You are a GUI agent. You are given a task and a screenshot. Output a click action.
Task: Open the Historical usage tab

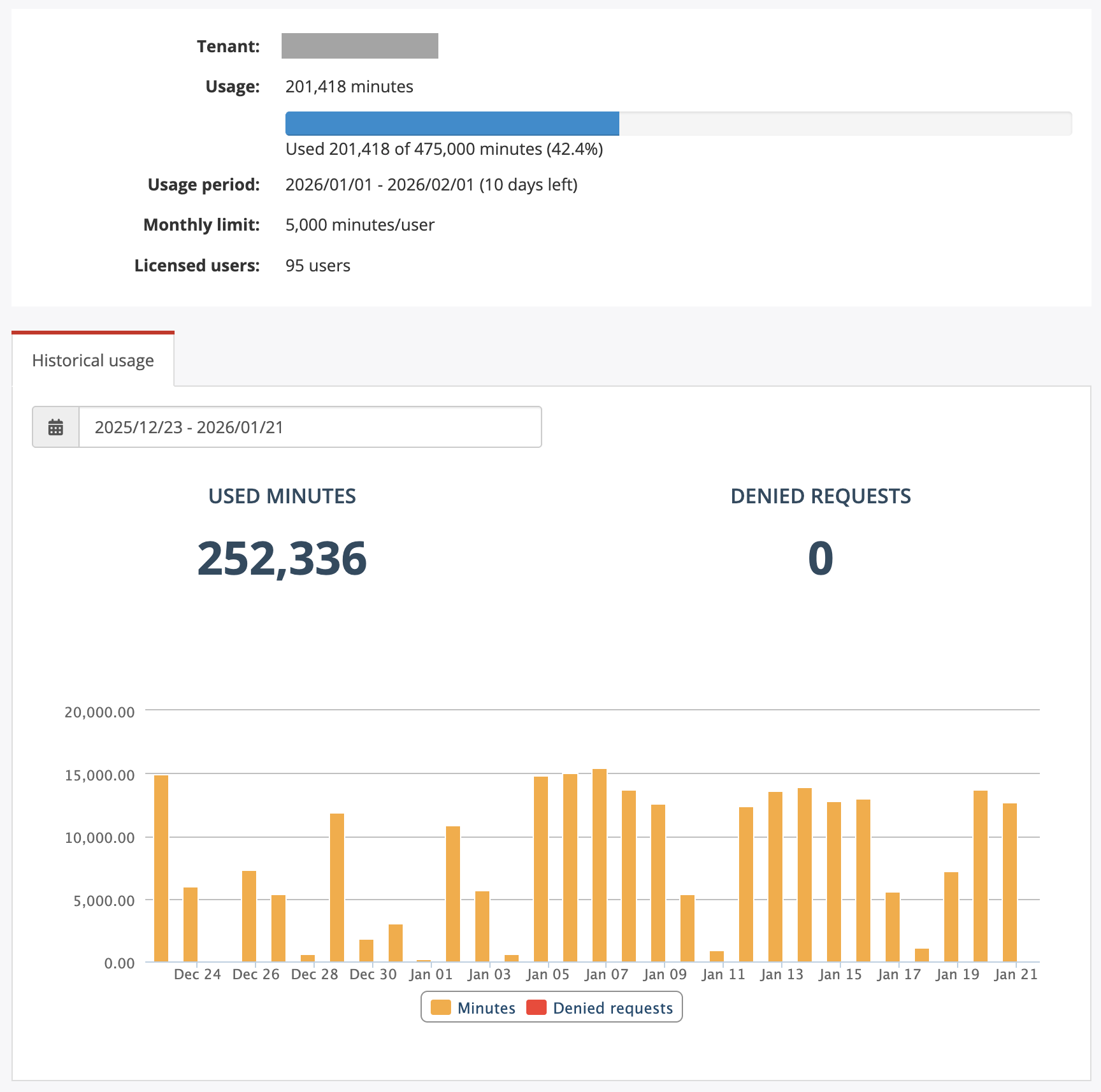point(93,361)
